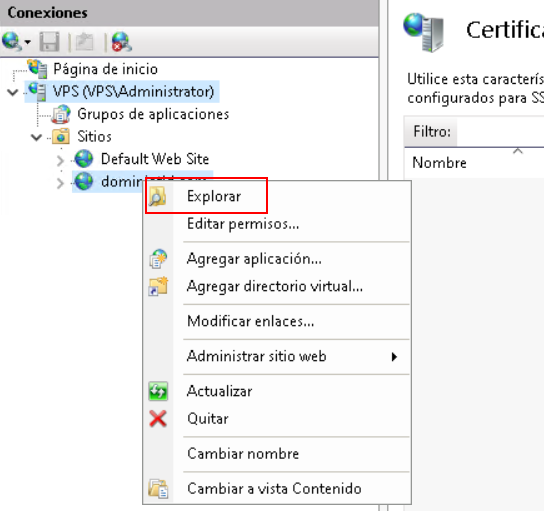Collapse the Sitios tree node

[36, 137]
